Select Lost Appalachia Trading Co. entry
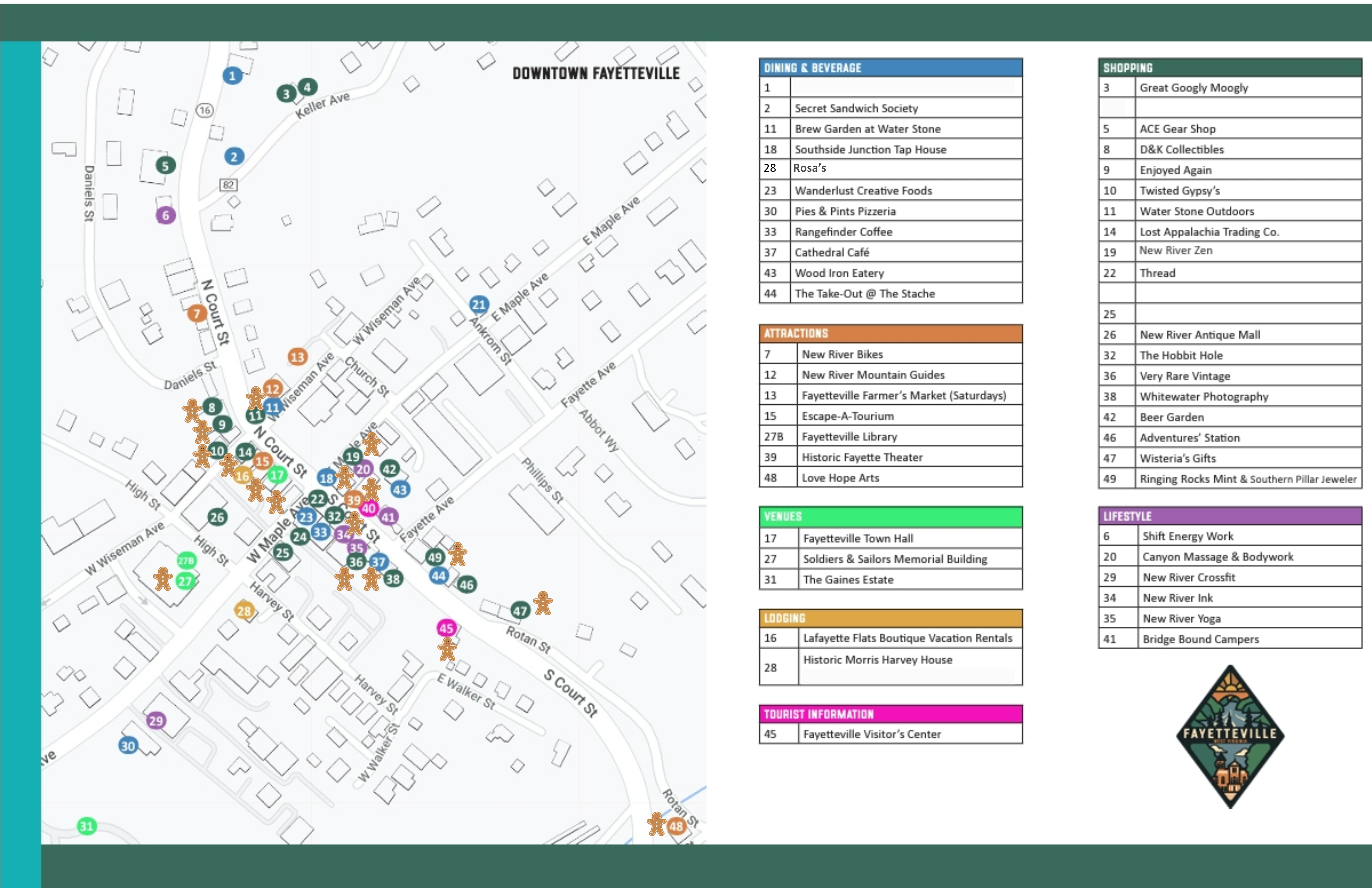 1230,232
